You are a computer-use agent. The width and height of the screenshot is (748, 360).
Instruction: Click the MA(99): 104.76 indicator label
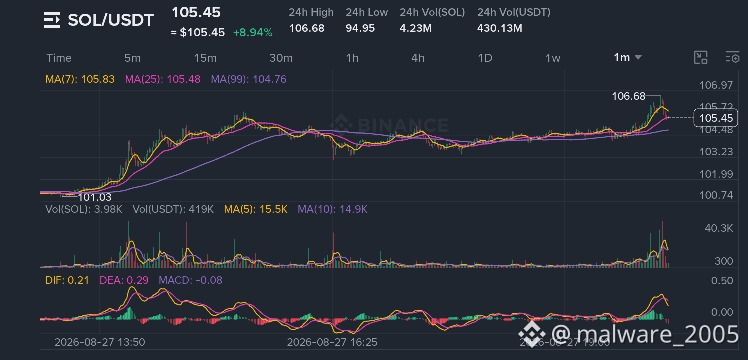pos(249,79)
